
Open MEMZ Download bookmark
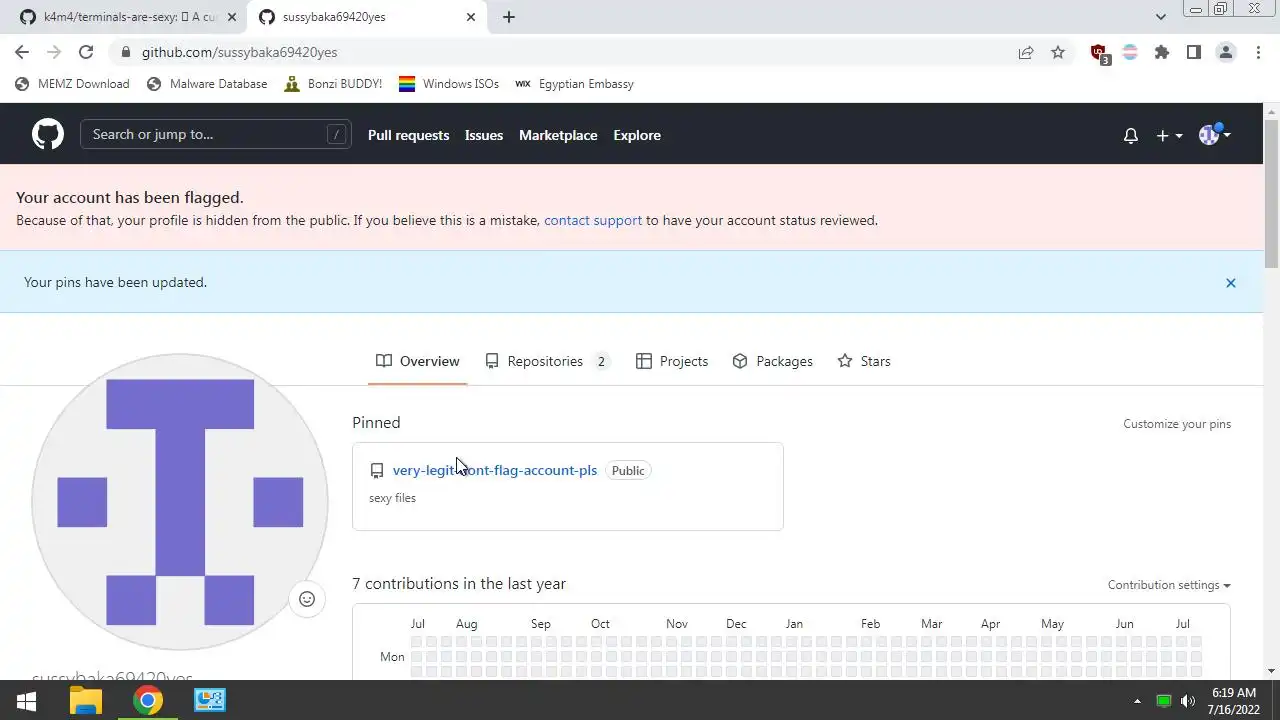72,84
